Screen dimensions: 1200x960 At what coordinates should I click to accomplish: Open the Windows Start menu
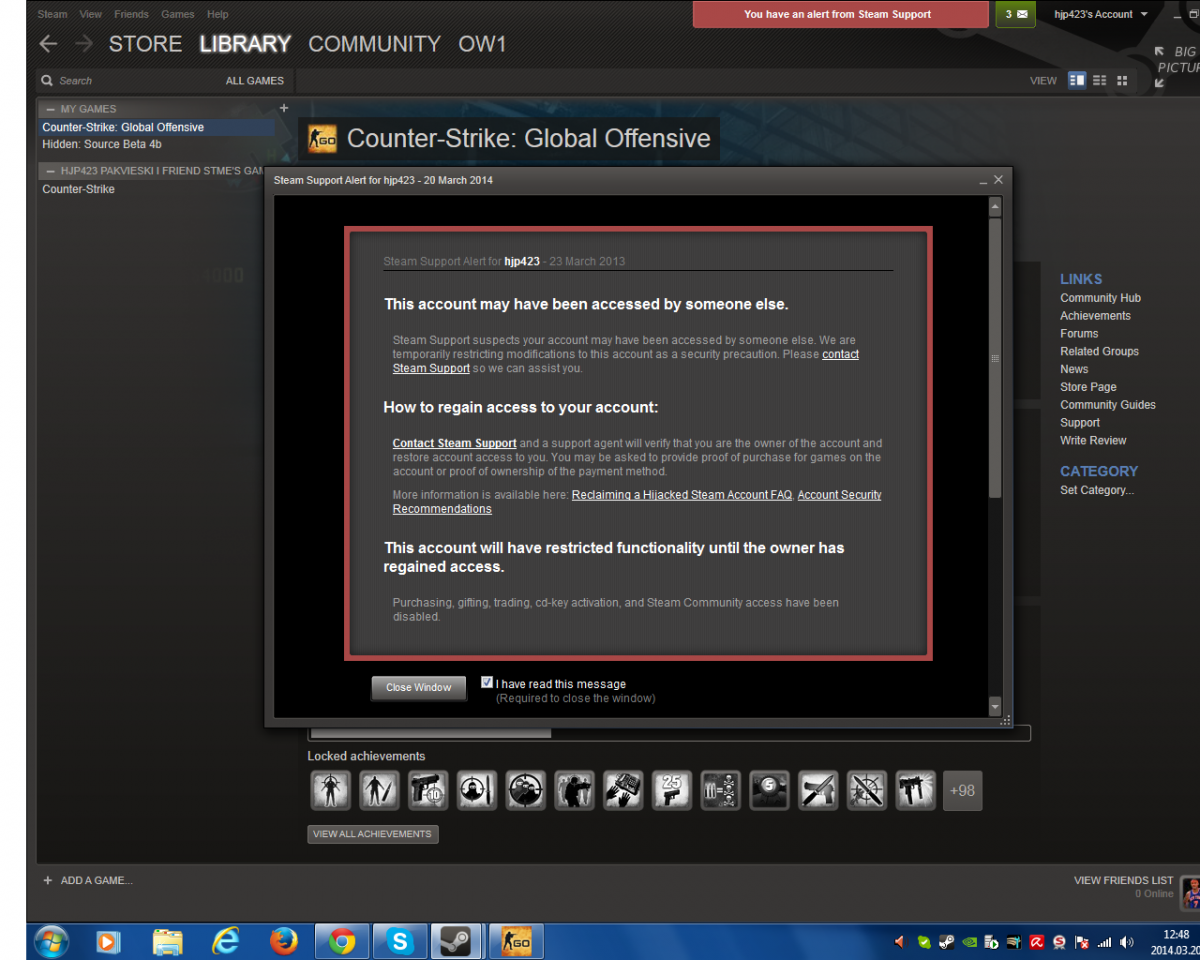click(51, 941)
